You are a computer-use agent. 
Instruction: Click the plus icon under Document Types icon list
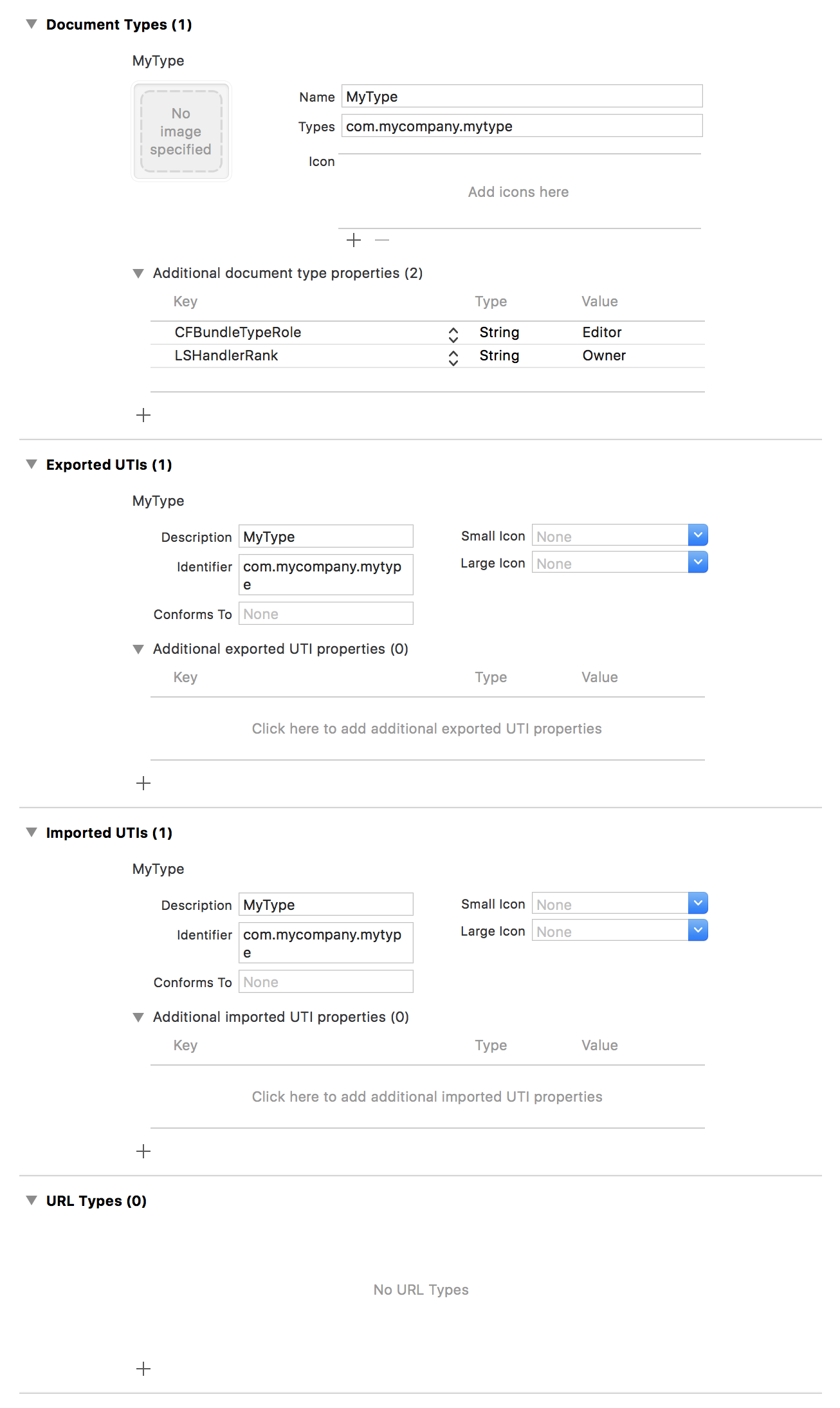click(354, 240)
